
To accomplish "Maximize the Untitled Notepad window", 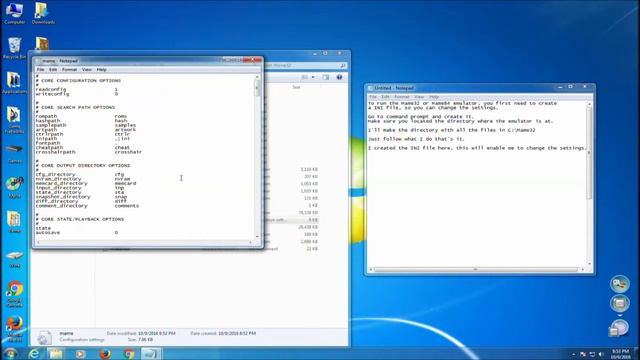I will pos(571,87).
